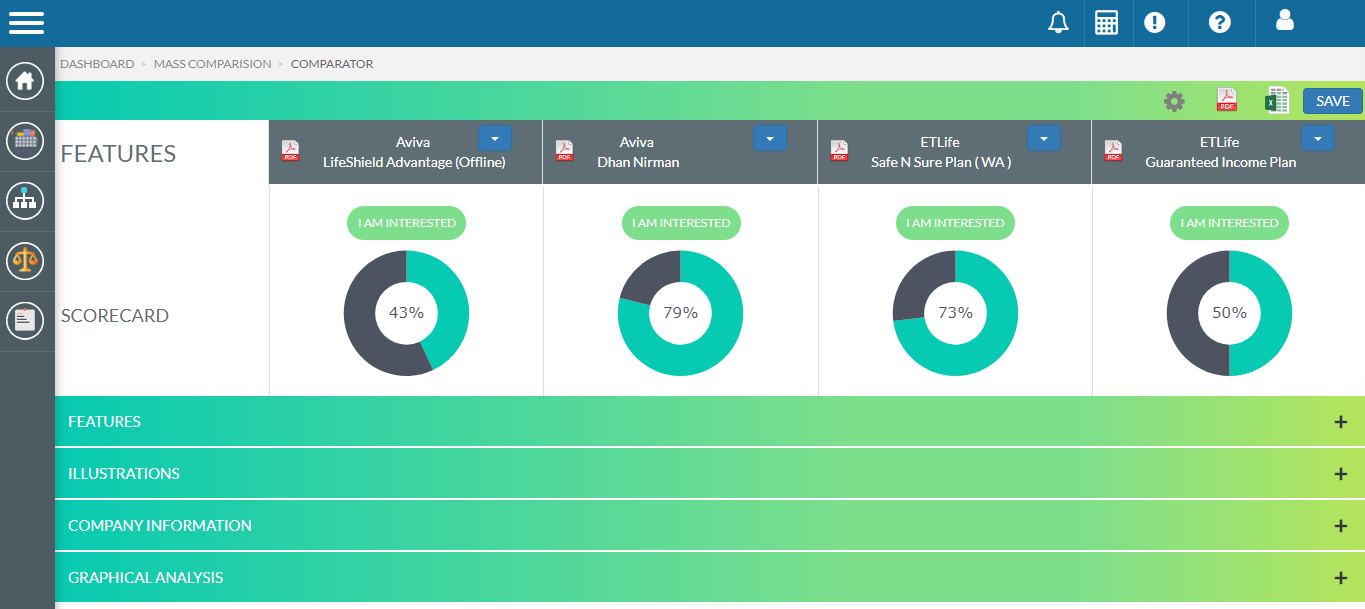Click the SAVE button
Screen dimensions: 1365x609
1332,101
